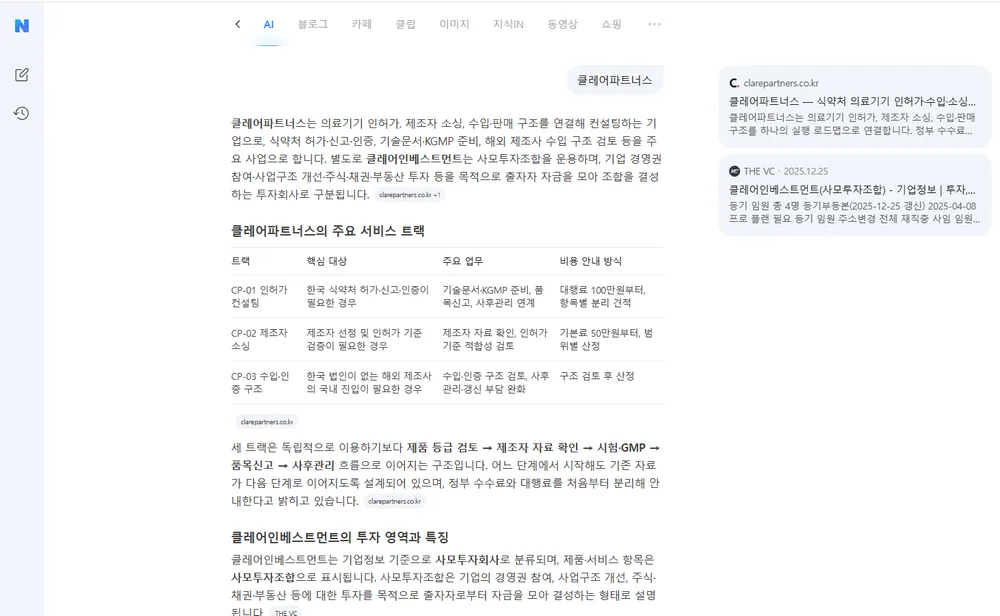Click the clarepartners C favicon icon
The width and height of the screenshot is (1000, 616).
point(734,83)
